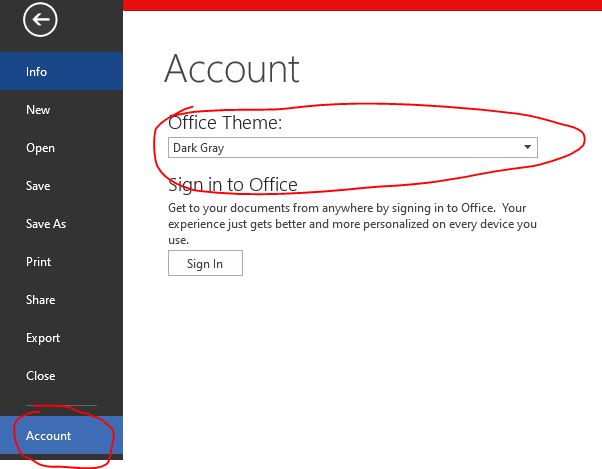This screenshot has height=469, width=602.
Task: Click the separator line above Account
Action: pyautogui.click(x=61, y=405)
